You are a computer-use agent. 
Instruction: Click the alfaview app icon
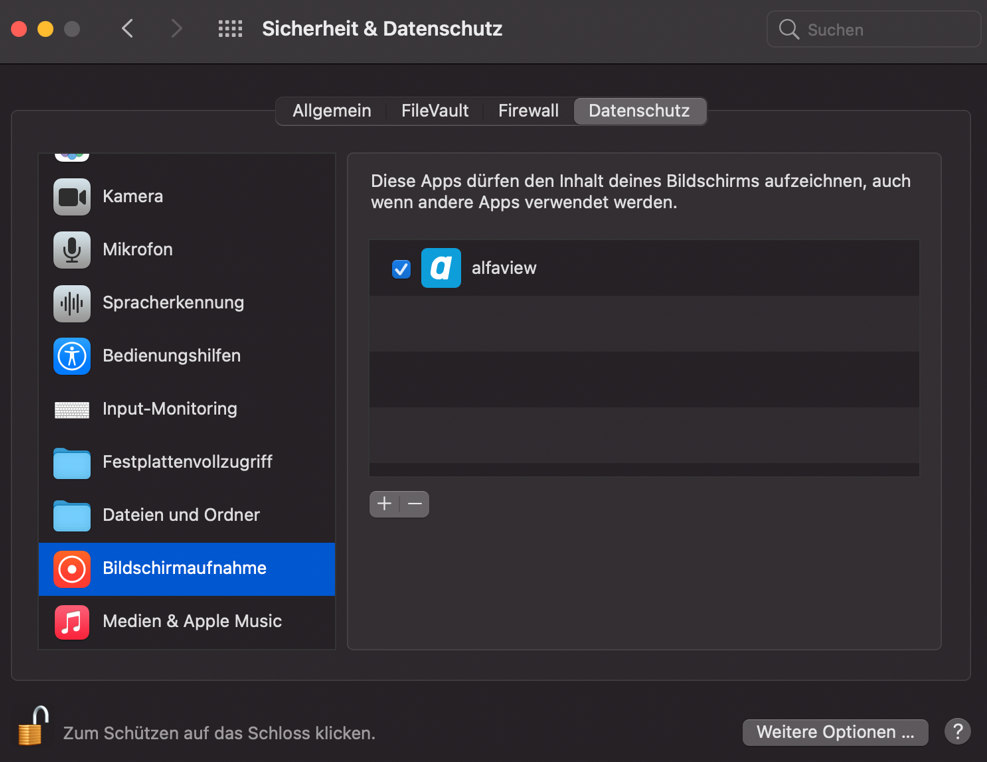441,268
